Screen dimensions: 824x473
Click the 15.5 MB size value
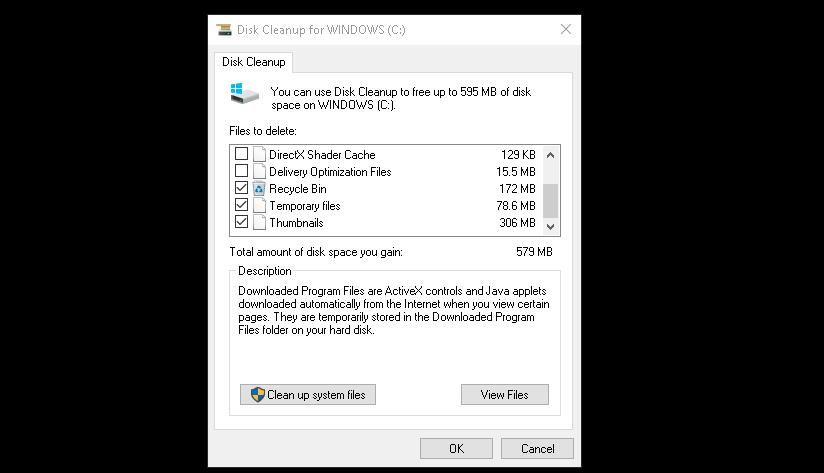click(x=516, y=172)
